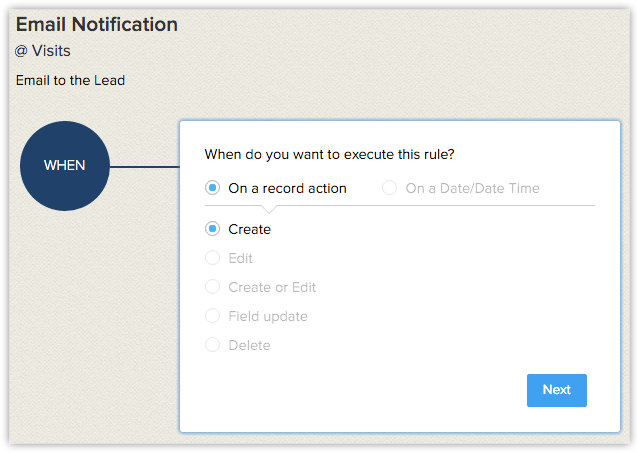Click the 'Delete' option label text

pyautogui.click(x=249, y=345)
